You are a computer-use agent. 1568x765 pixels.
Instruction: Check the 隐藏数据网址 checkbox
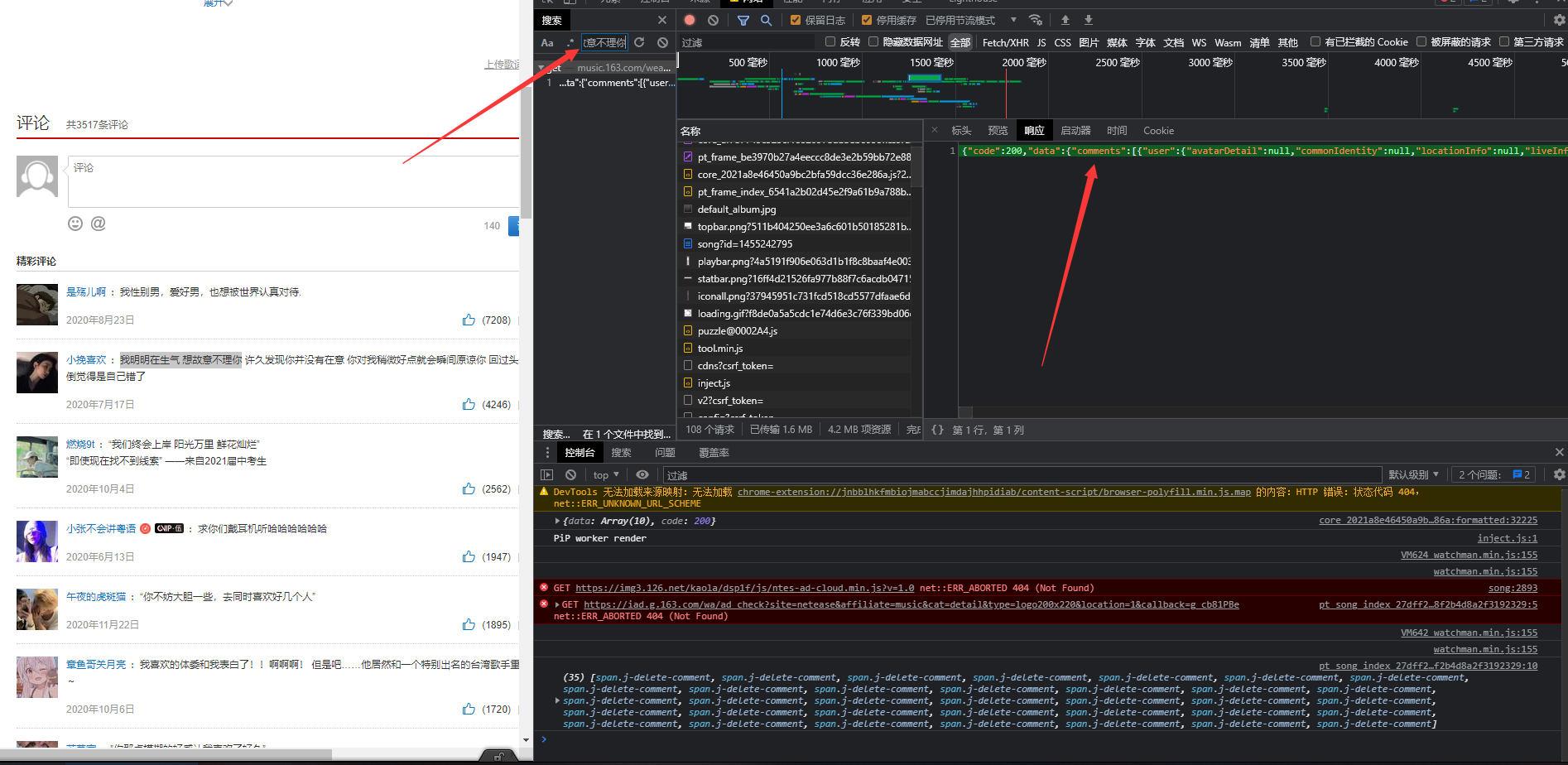coord(873,41)
